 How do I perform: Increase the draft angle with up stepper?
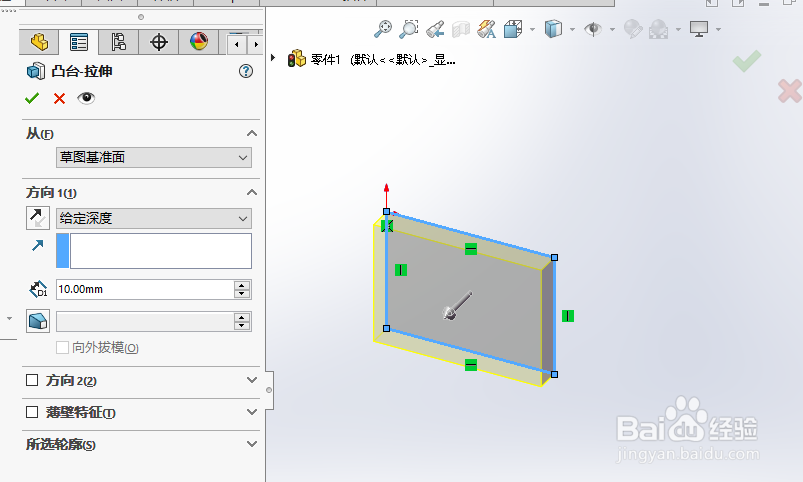(x=242, y=317)
